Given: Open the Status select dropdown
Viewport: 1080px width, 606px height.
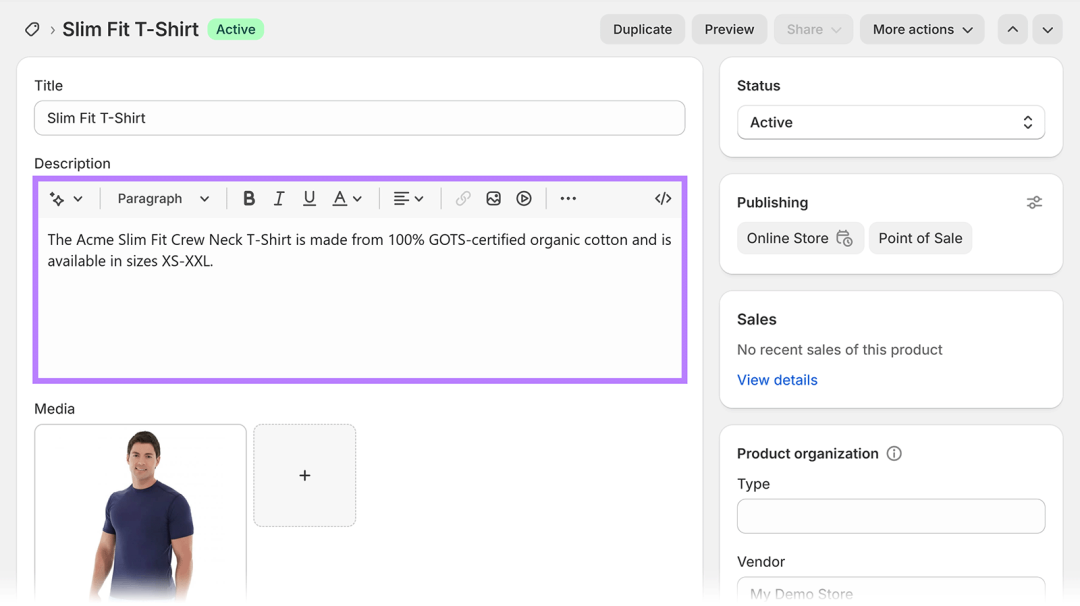Looking at the screenshot, I should [x=890, y=122].
